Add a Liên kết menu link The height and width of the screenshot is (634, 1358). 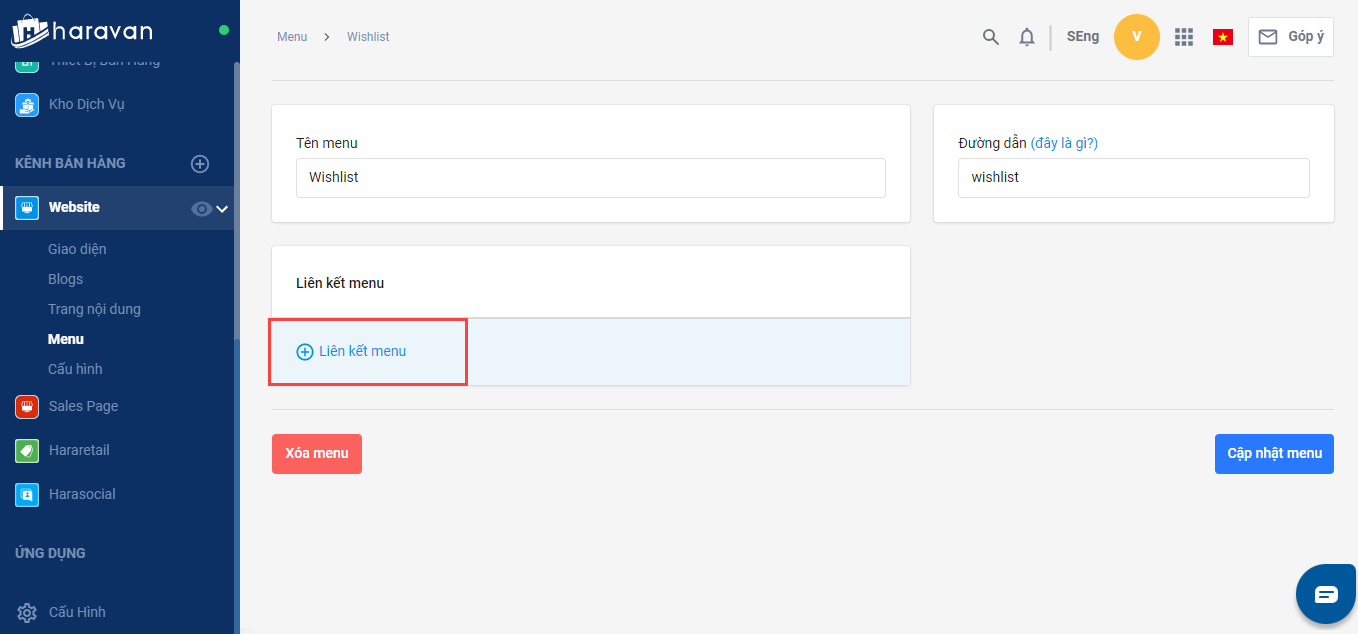352,352
